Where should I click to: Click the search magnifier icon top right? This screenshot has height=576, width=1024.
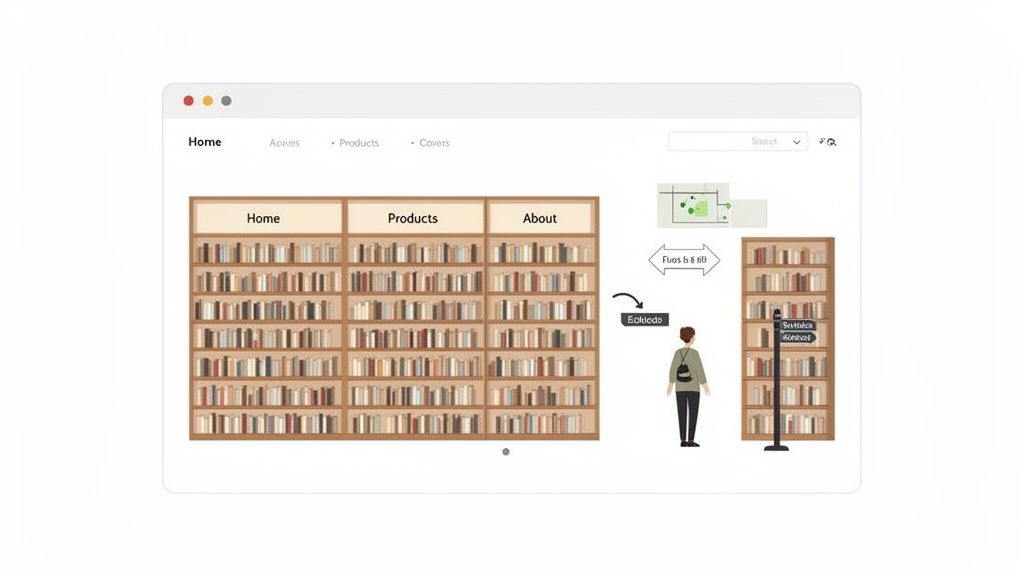coord(831,142)
